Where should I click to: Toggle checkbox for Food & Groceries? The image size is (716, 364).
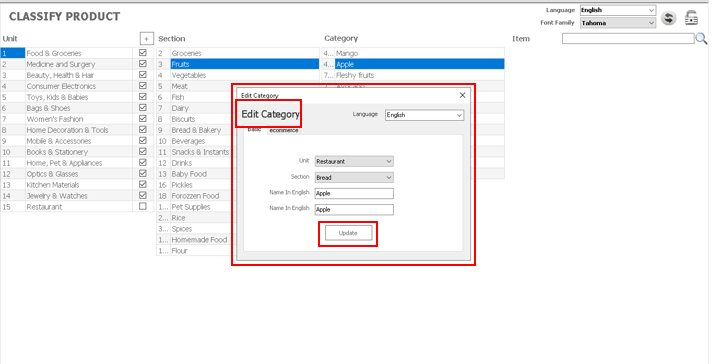coord(142,53)
